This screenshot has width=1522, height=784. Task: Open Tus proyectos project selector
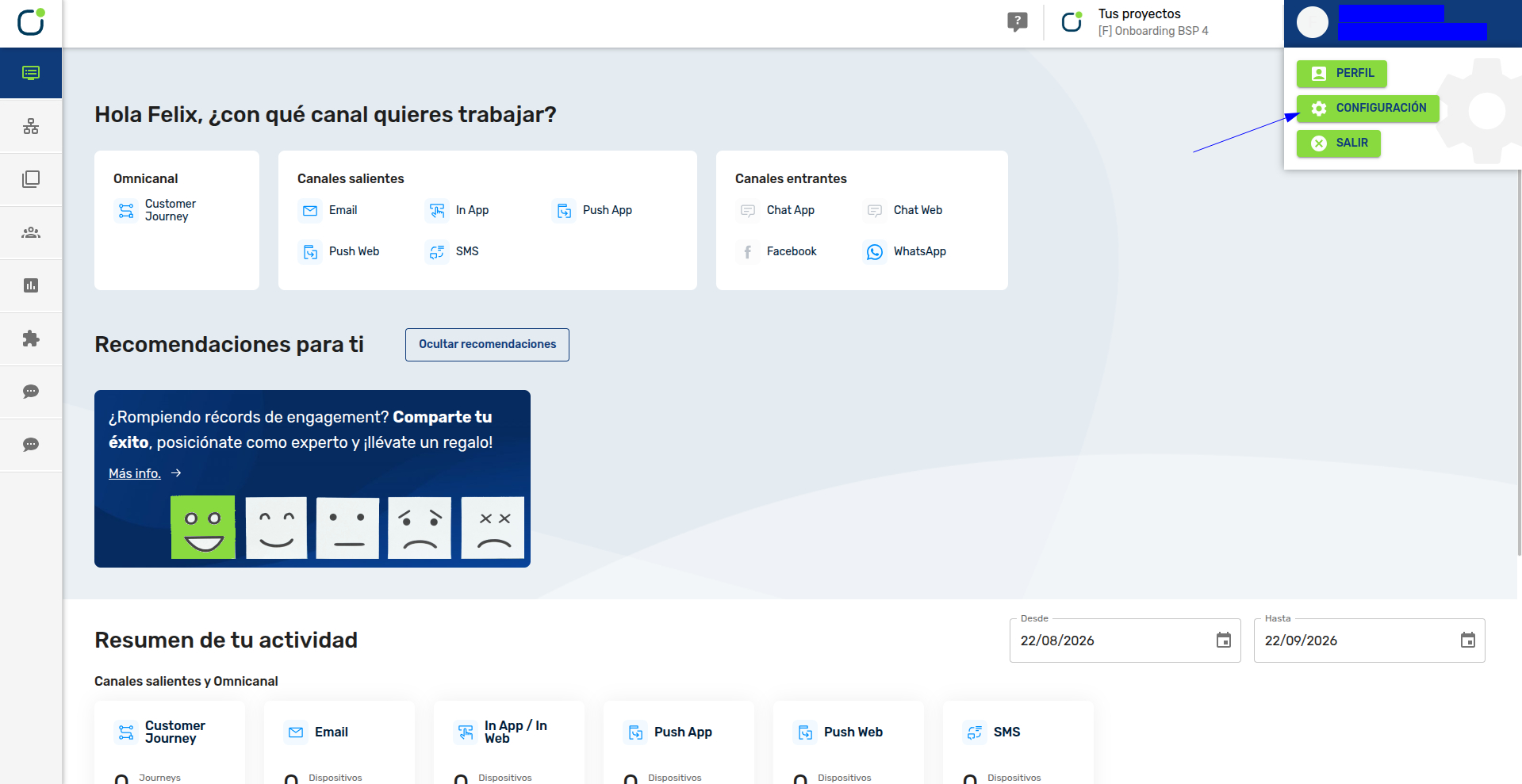(1135, 22)
